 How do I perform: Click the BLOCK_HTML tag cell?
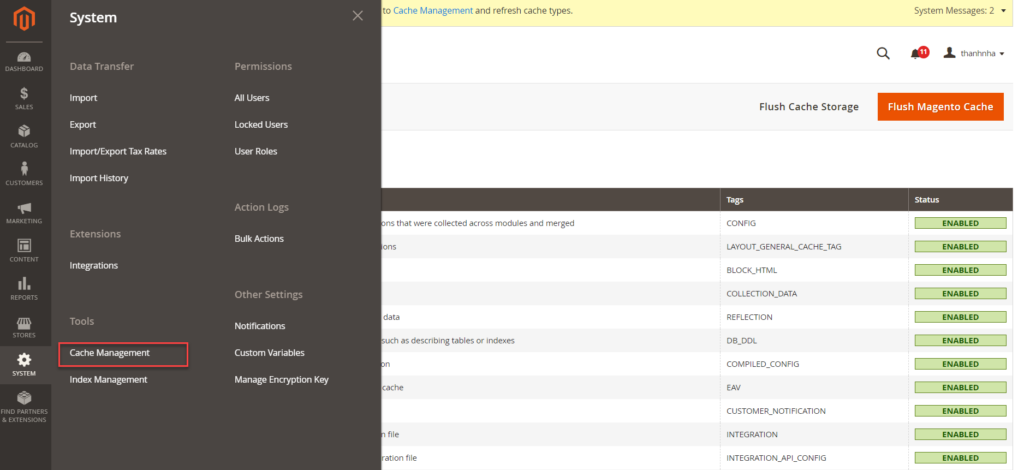click(814, 270)
